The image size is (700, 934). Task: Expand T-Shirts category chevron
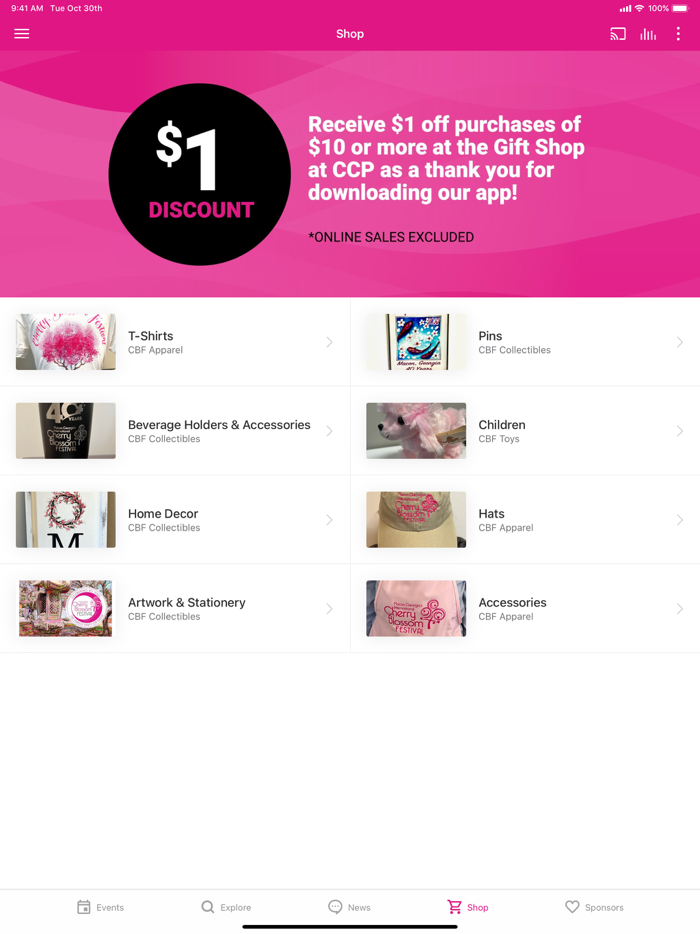pos(329,342)
